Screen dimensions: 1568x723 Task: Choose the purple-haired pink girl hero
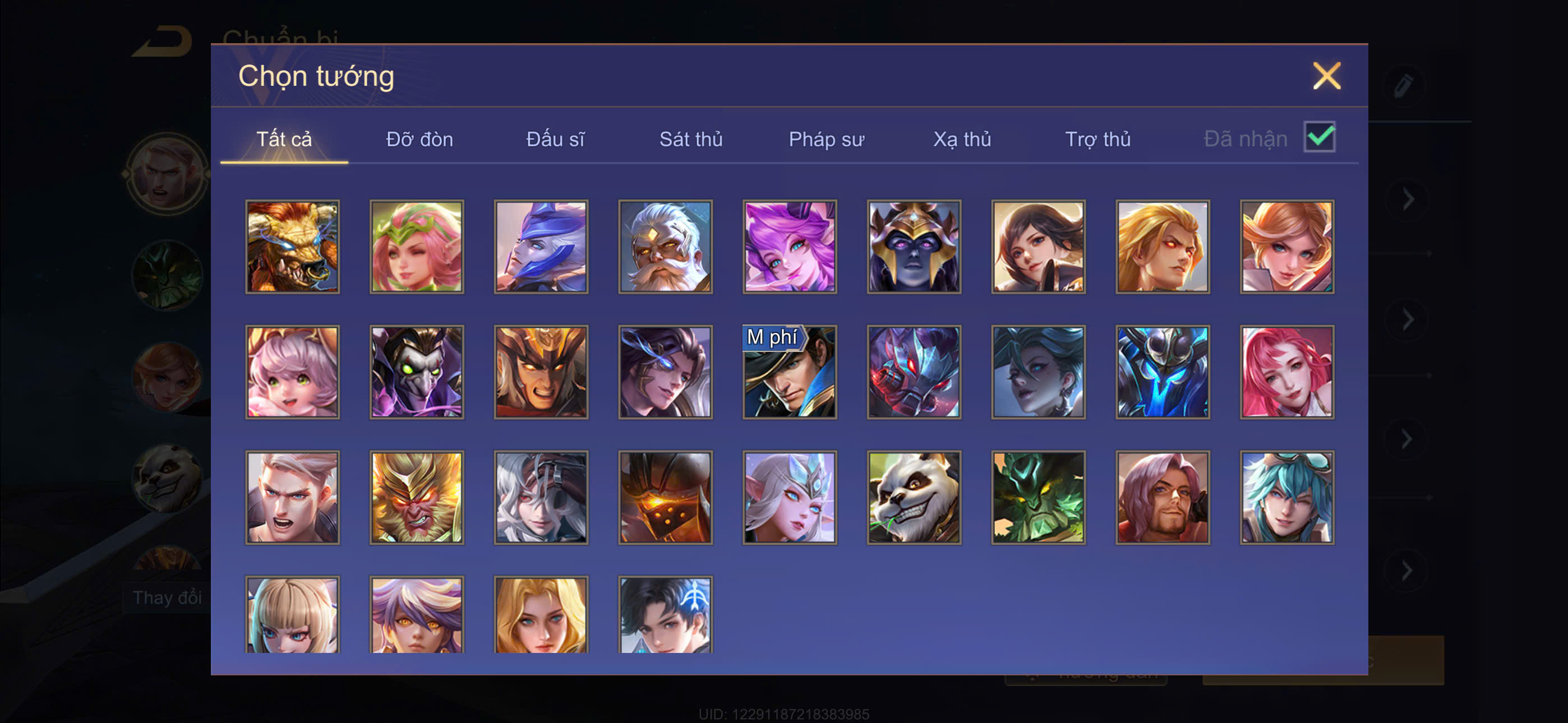point(790,247)
